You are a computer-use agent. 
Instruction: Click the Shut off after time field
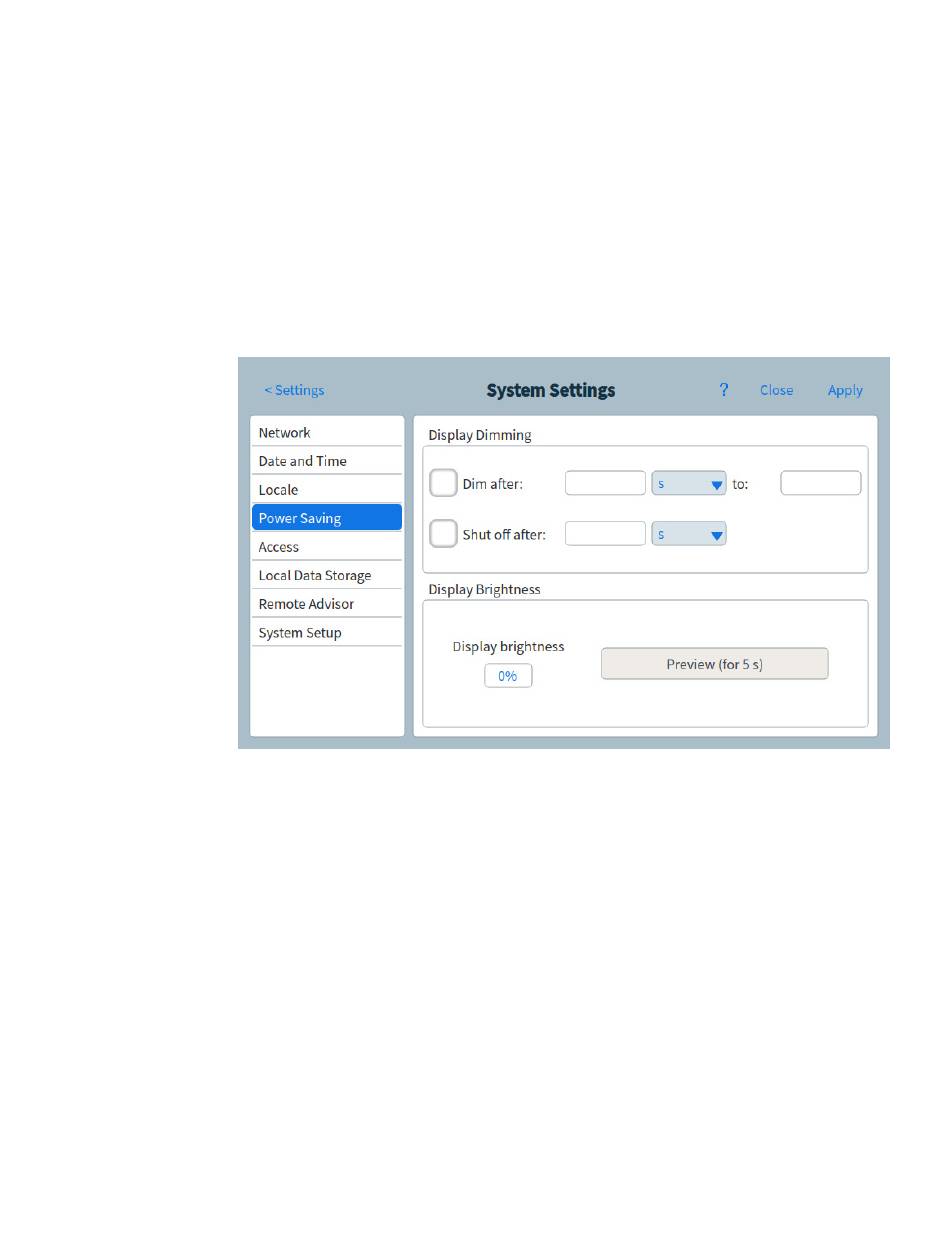pos(605,533)
